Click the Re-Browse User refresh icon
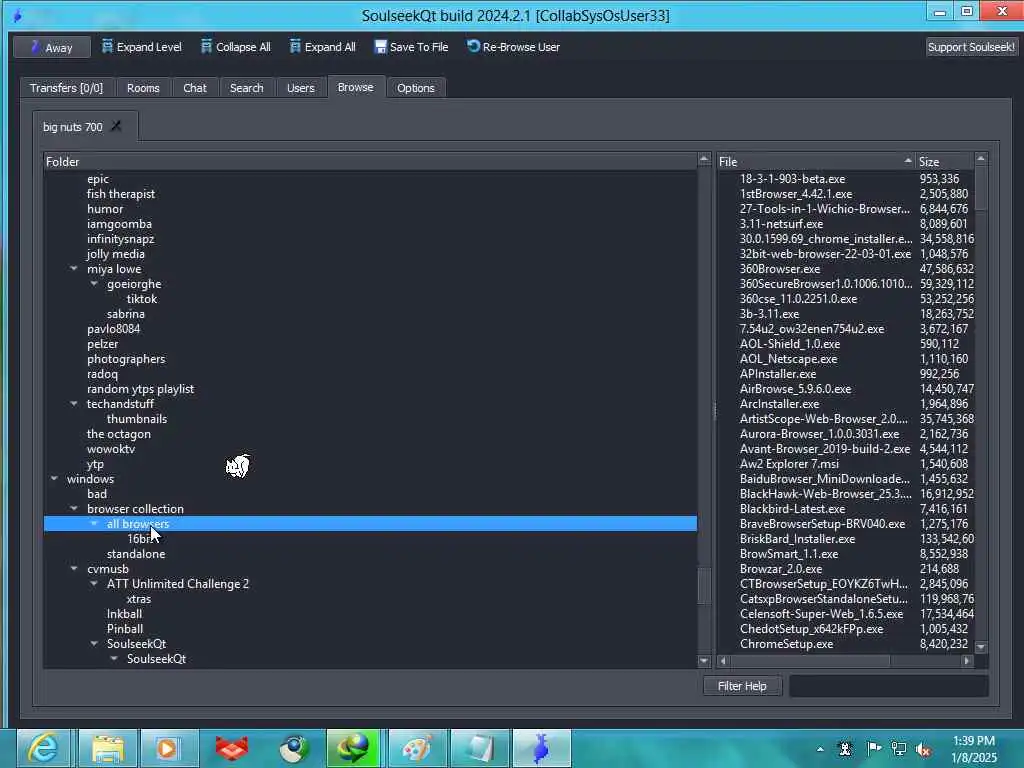The image size is (1024, 768). tap(473, 46)
